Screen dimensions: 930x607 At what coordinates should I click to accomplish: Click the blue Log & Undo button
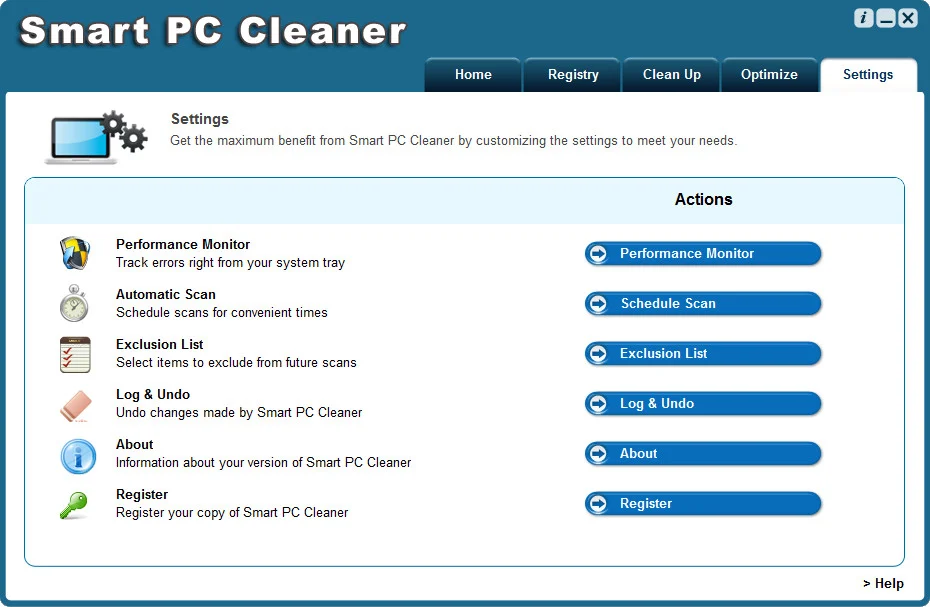[703, 403]
